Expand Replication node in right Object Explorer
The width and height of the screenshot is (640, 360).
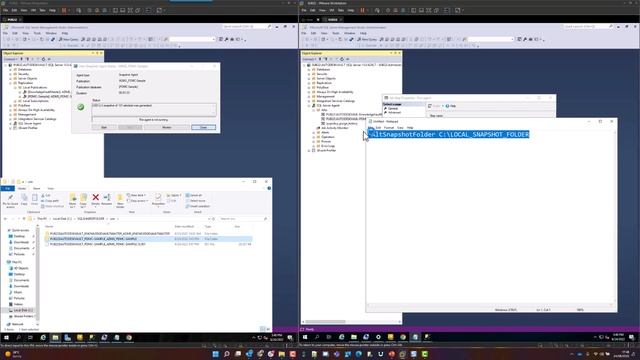[x=309, y=83]
